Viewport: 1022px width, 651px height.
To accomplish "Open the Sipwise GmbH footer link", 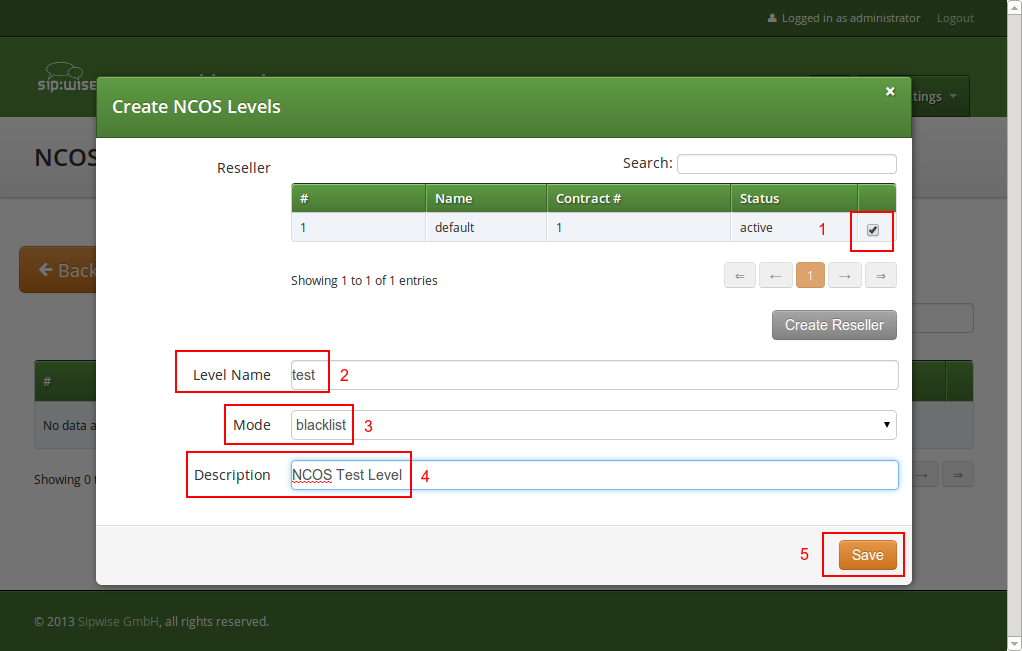I will click(118, 621).
